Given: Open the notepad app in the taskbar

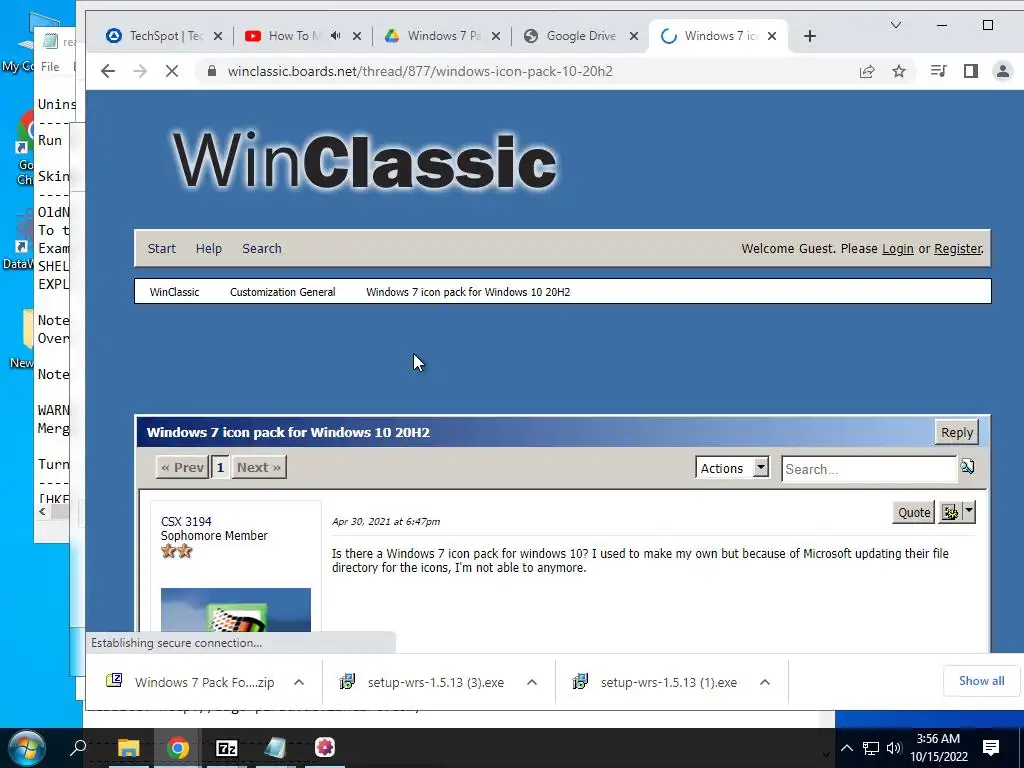Looking at the screenshot, I should click(275, 748).
